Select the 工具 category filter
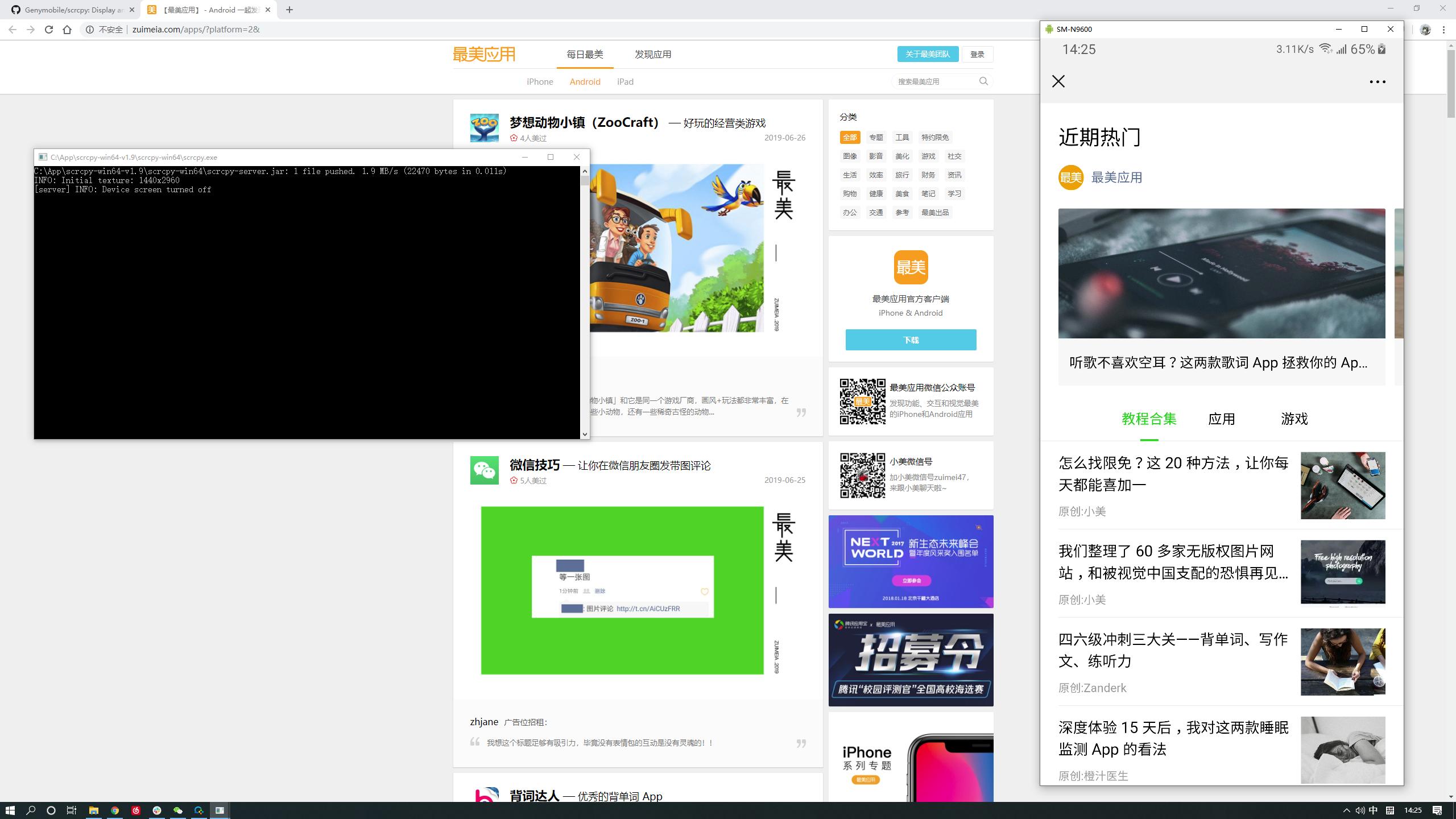 point(902,137)
